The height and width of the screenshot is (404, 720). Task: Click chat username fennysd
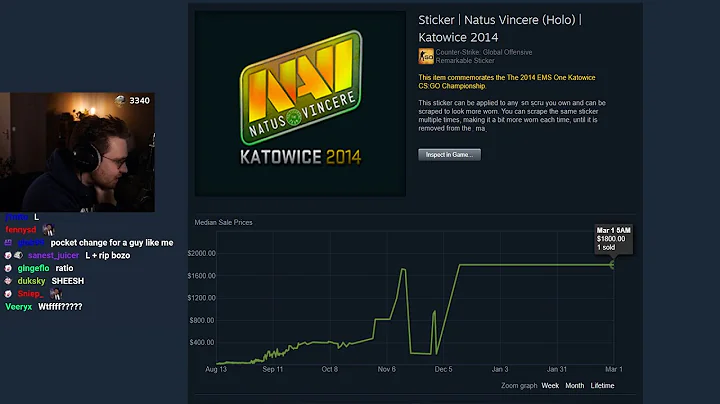21,230
